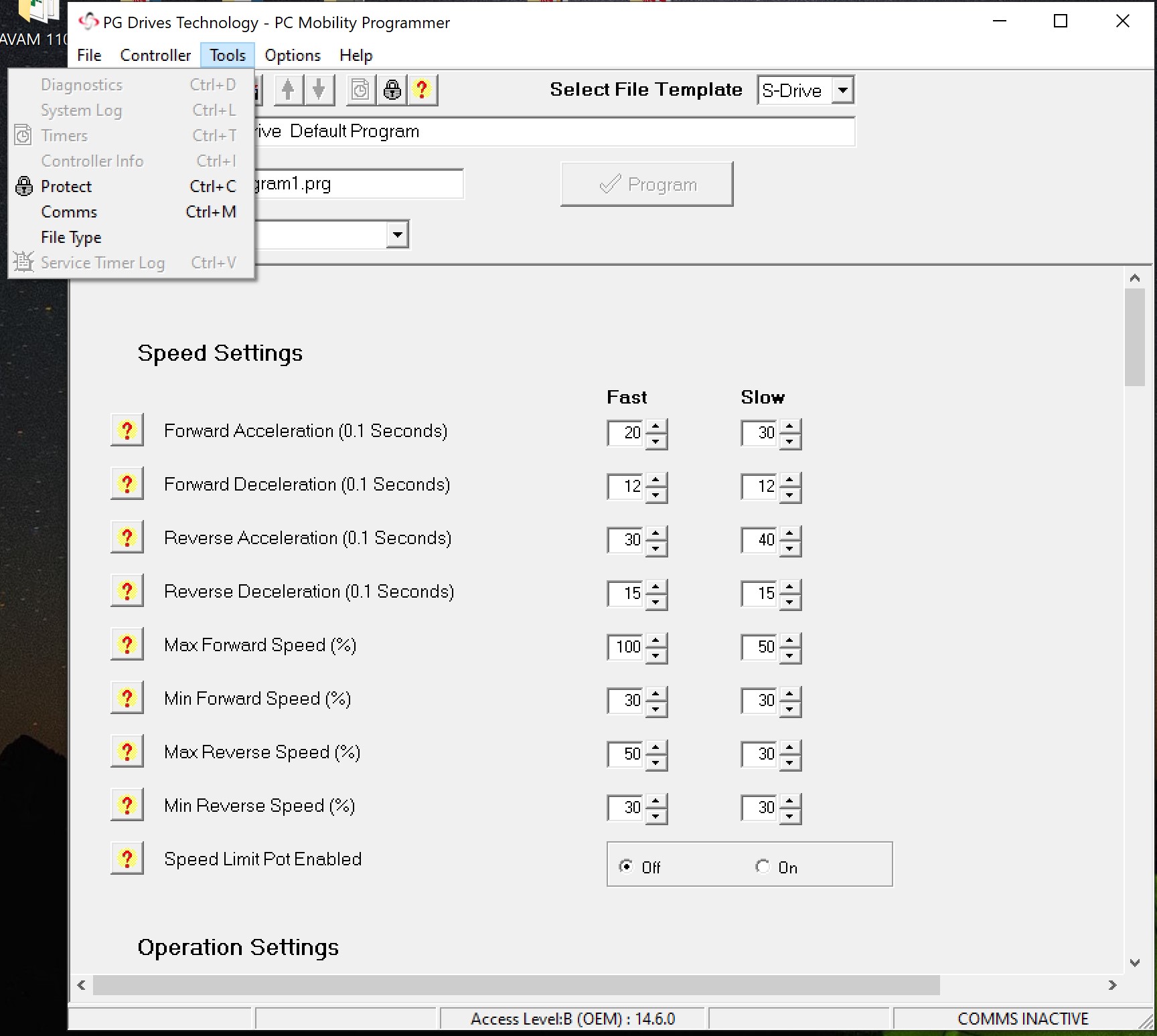Viewport: 1157px width, 1036px height.
Task: Show help for Speed Limit Pot Enabled
Action: [x=127, y=859]
